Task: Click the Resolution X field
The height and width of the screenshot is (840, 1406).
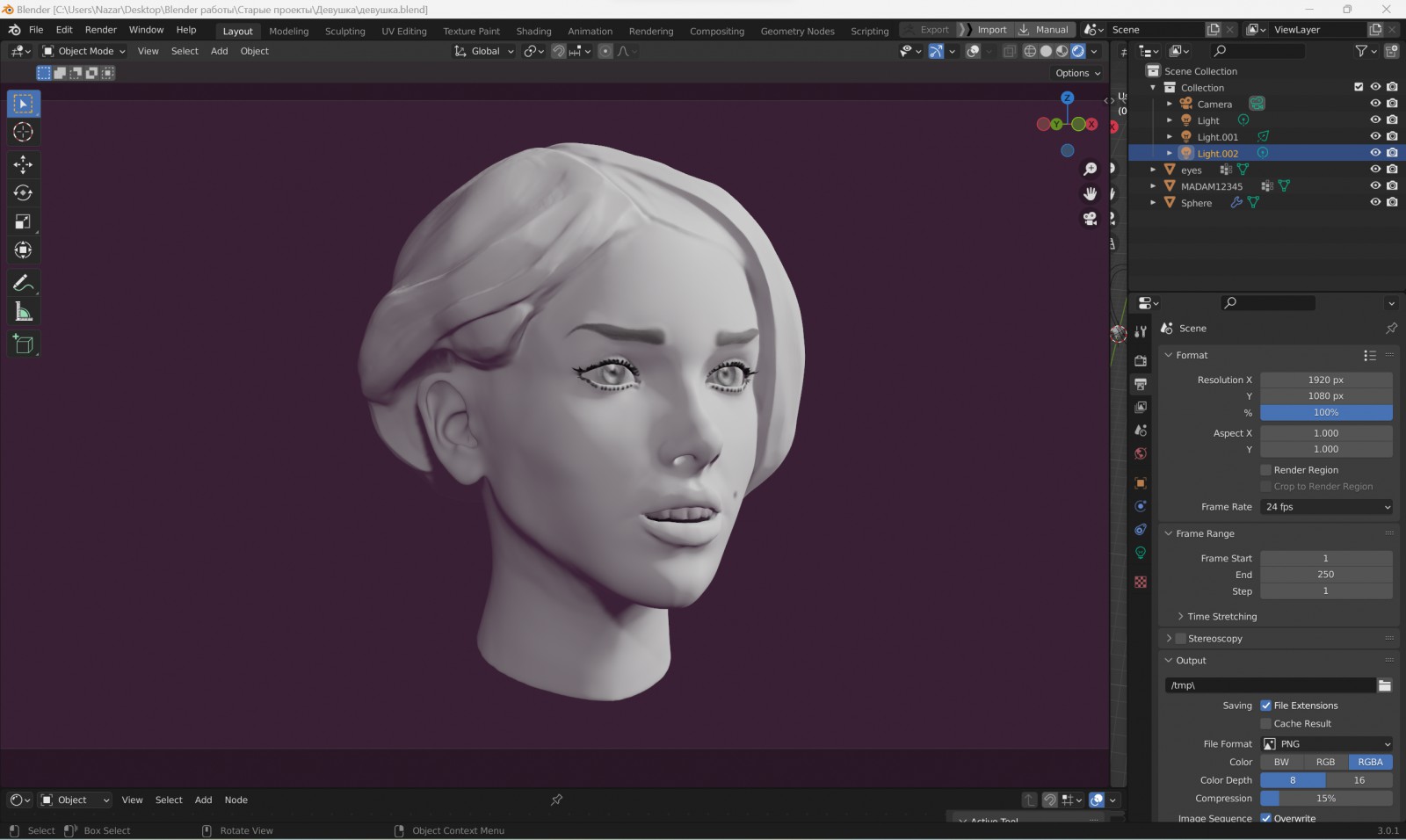Action: pos(1326,380)
